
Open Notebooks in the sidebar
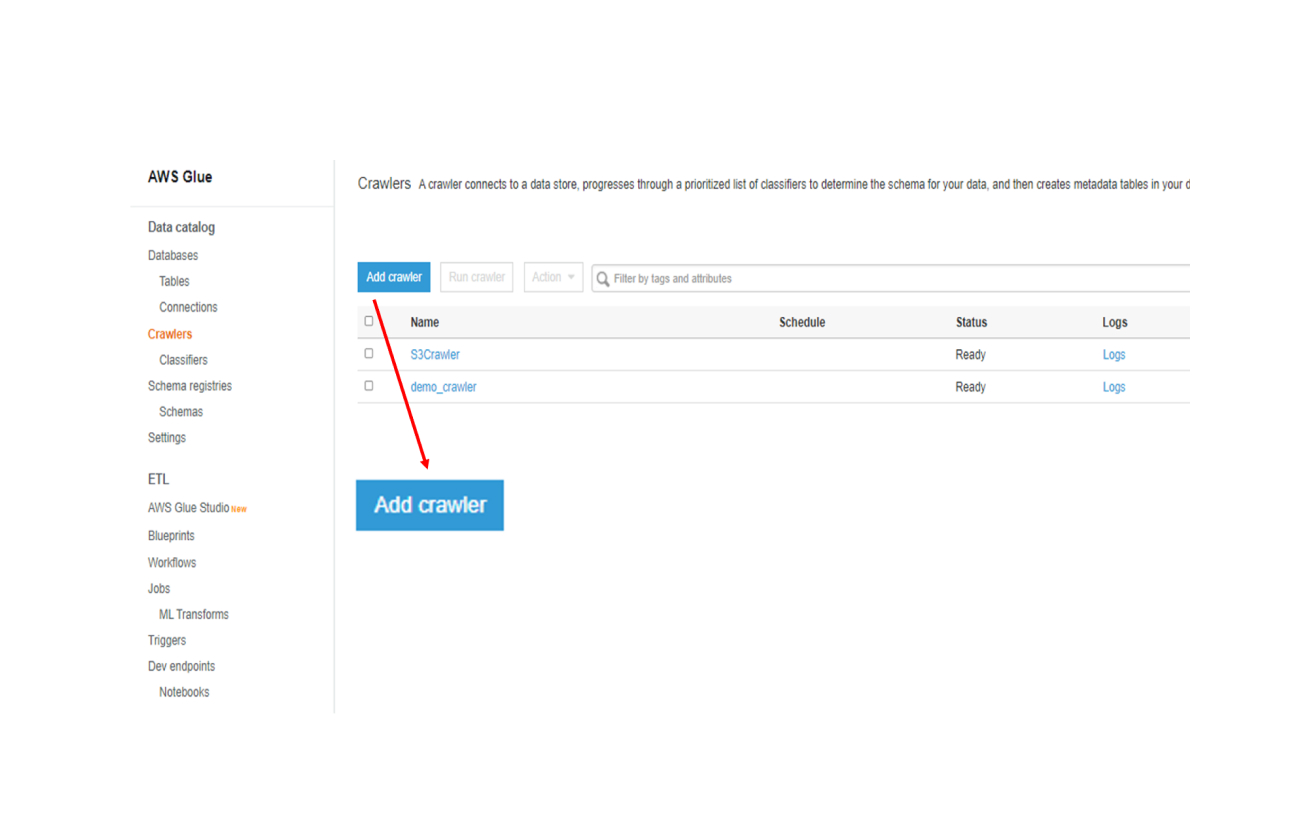[184, 693]
